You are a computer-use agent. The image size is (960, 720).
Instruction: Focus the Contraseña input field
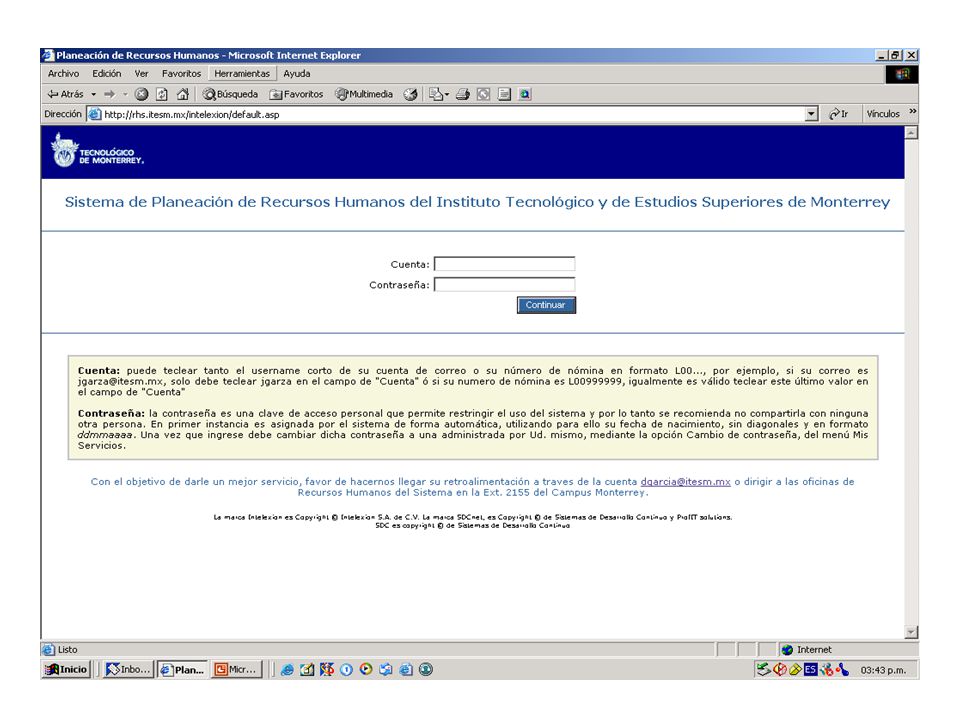(x=504, y=284)
